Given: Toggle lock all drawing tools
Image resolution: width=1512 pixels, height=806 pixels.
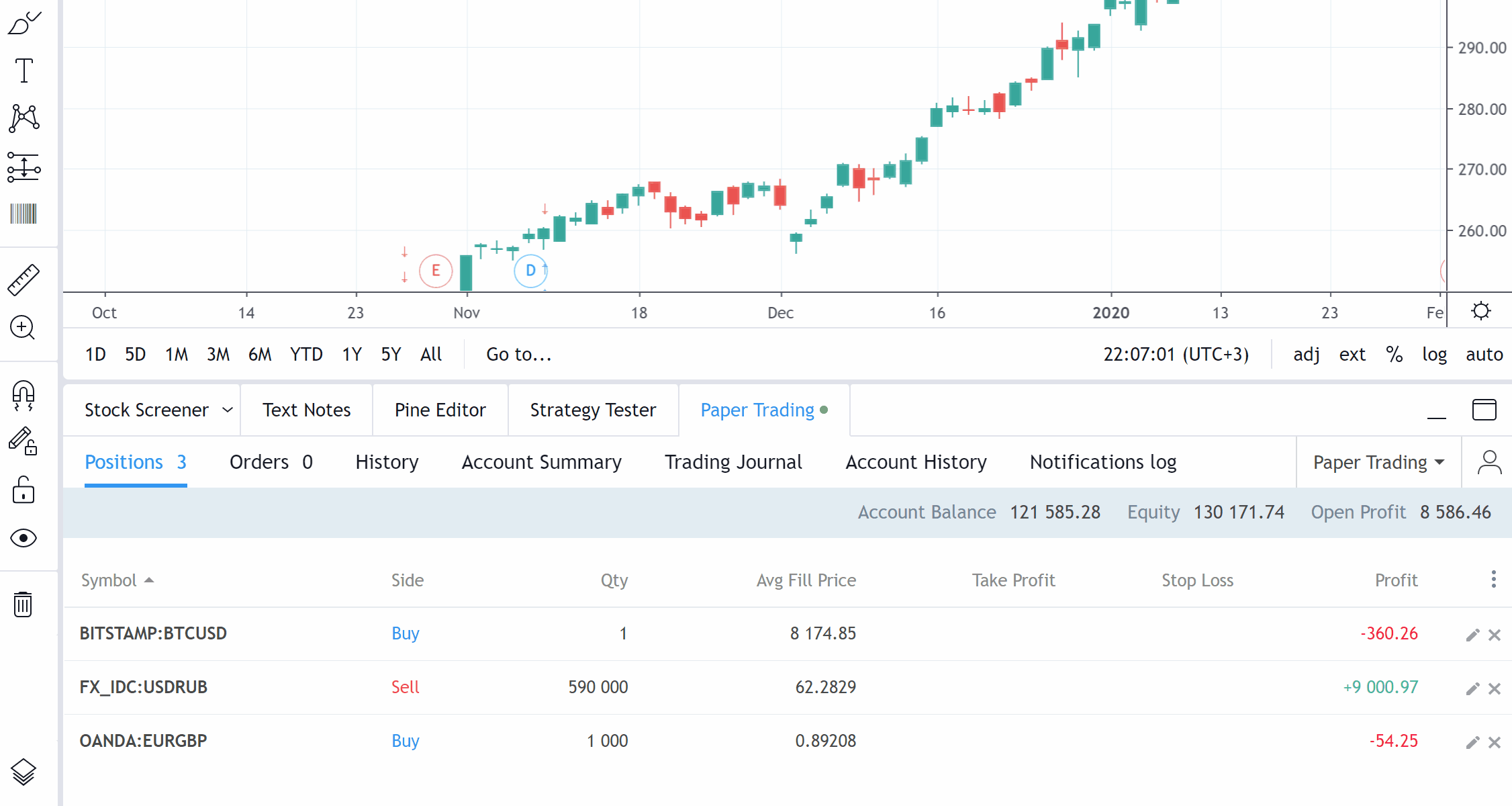Looking at the screenshot, I should pos(23,490).
